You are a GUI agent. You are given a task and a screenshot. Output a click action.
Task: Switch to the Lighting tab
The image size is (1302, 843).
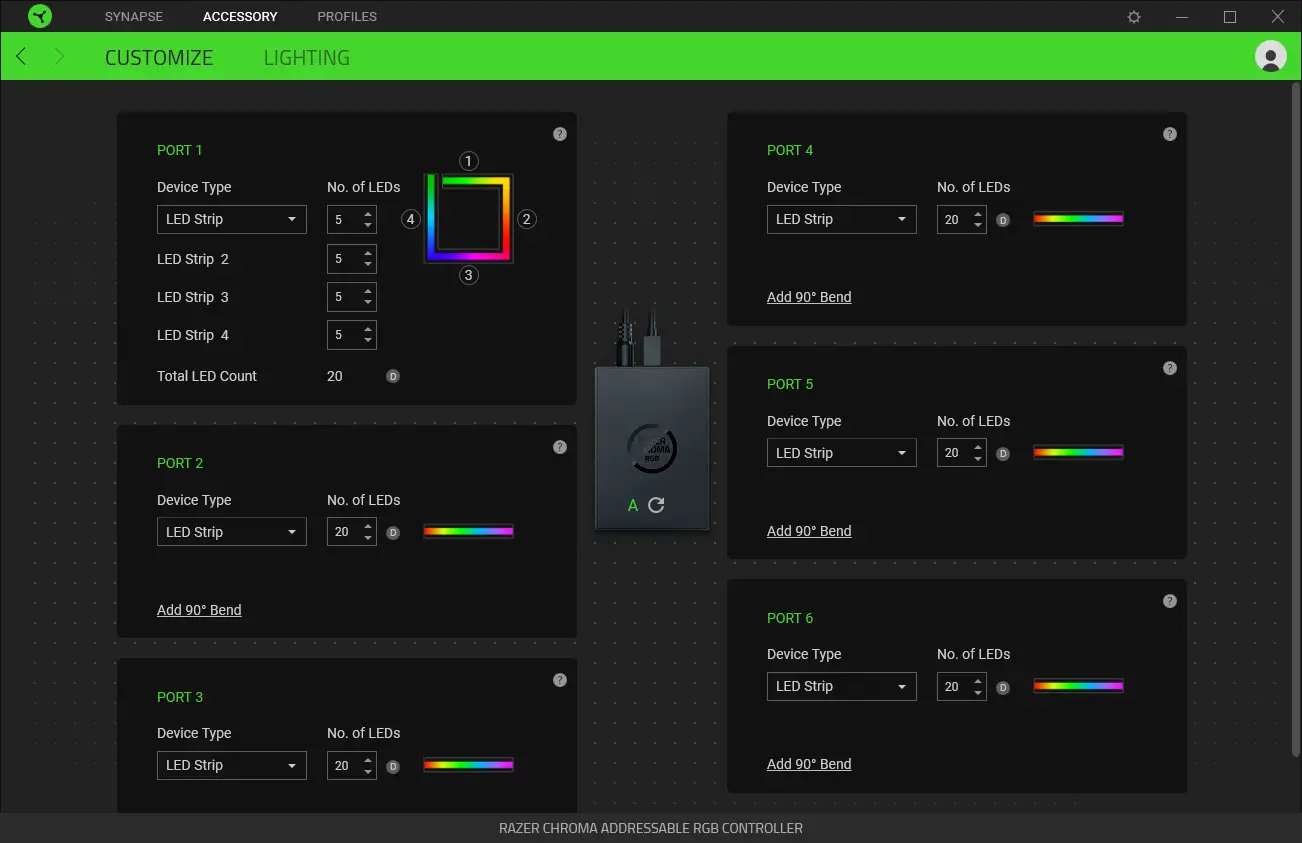click(306, 58)
